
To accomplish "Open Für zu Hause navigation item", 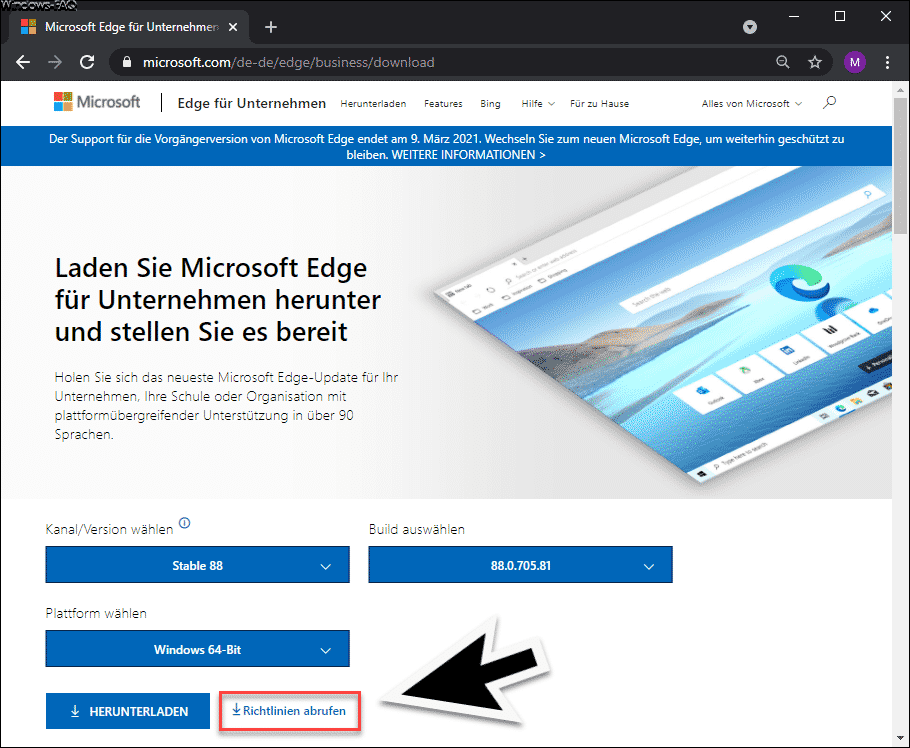I will pos(600,104).
